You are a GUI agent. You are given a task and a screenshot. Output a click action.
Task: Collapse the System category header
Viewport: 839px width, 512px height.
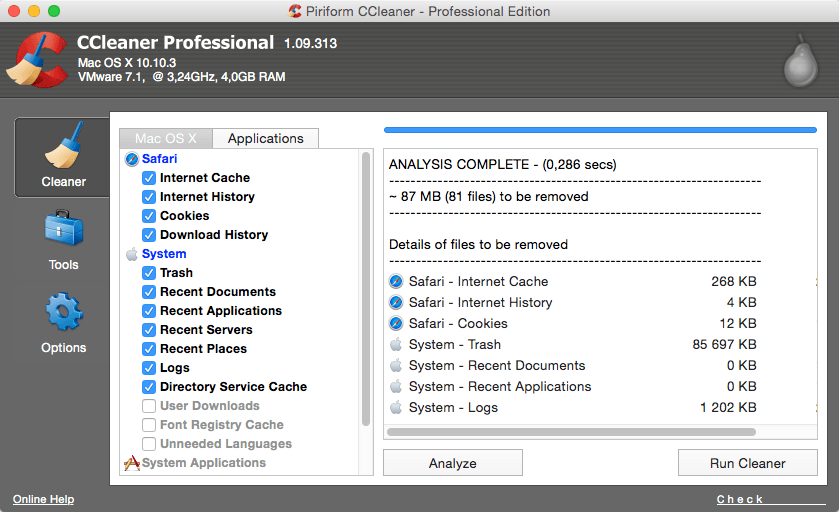pyautogui.click(x=163, y=254)
